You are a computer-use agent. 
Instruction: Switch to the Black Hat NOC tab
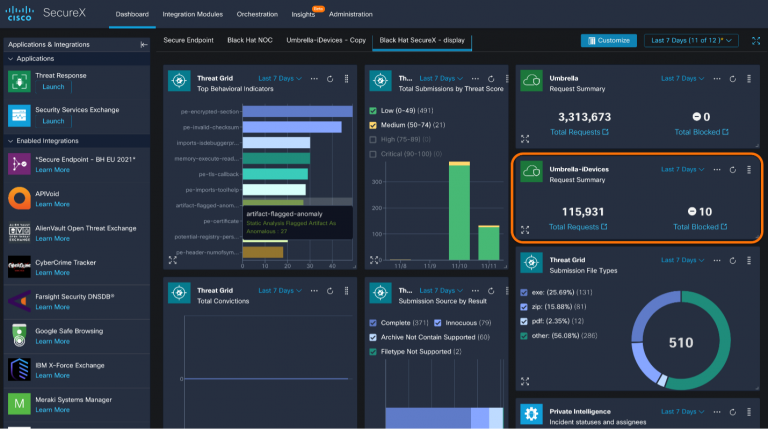(252, 41)
